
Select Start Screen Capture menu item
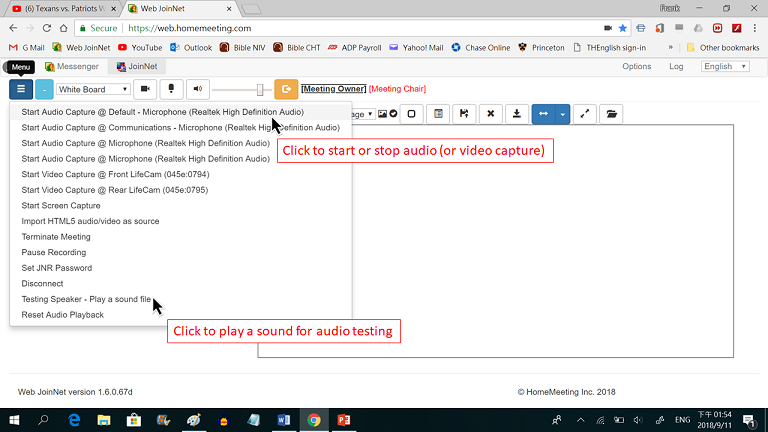click(61, 206)
